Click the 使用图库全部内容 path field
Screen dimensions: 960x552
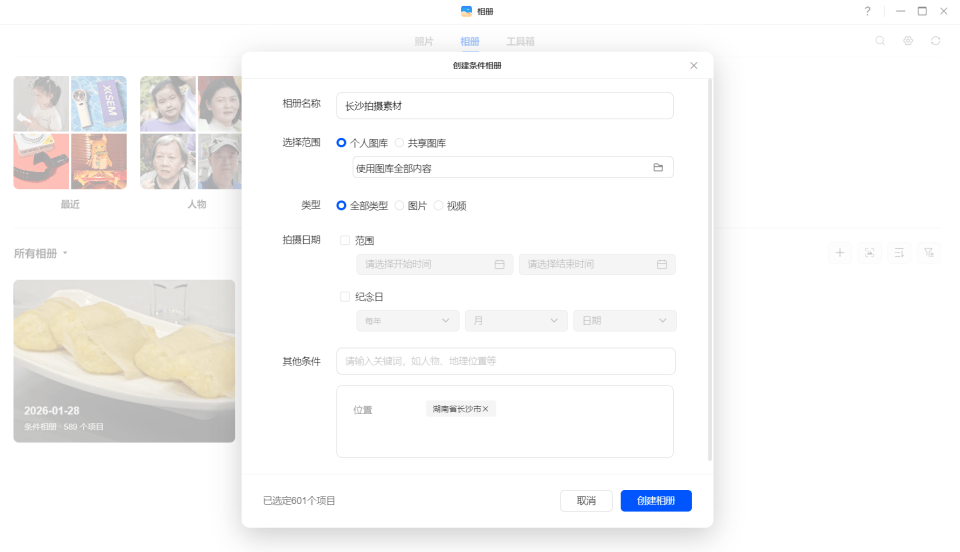513,168
